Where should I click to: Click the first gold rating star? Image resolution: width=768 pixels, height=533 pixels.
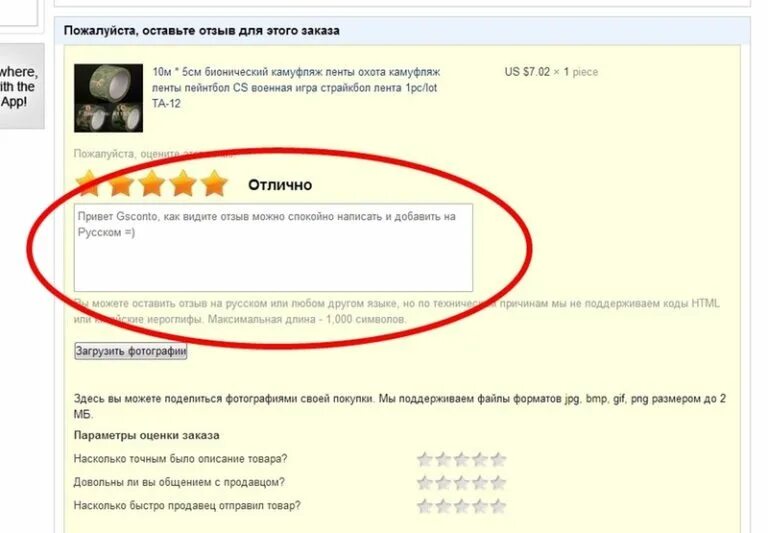tap(88, 184)
